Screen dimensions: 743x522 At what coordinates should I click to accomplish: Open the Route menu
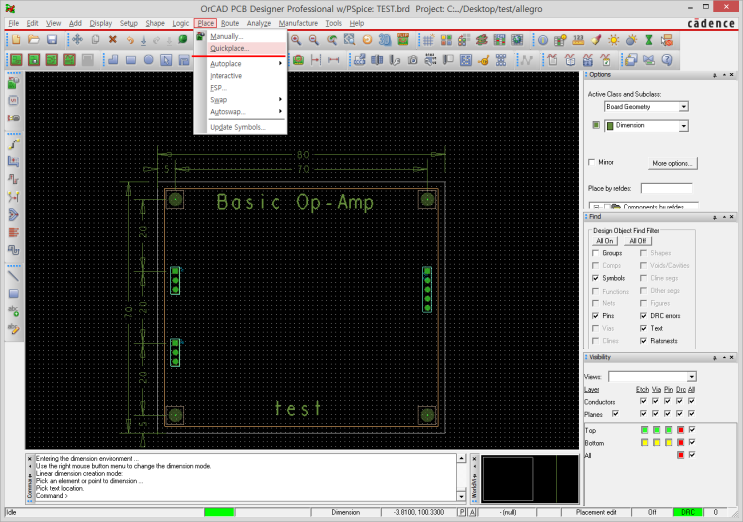pyautogui.click(x=230, y=22)
